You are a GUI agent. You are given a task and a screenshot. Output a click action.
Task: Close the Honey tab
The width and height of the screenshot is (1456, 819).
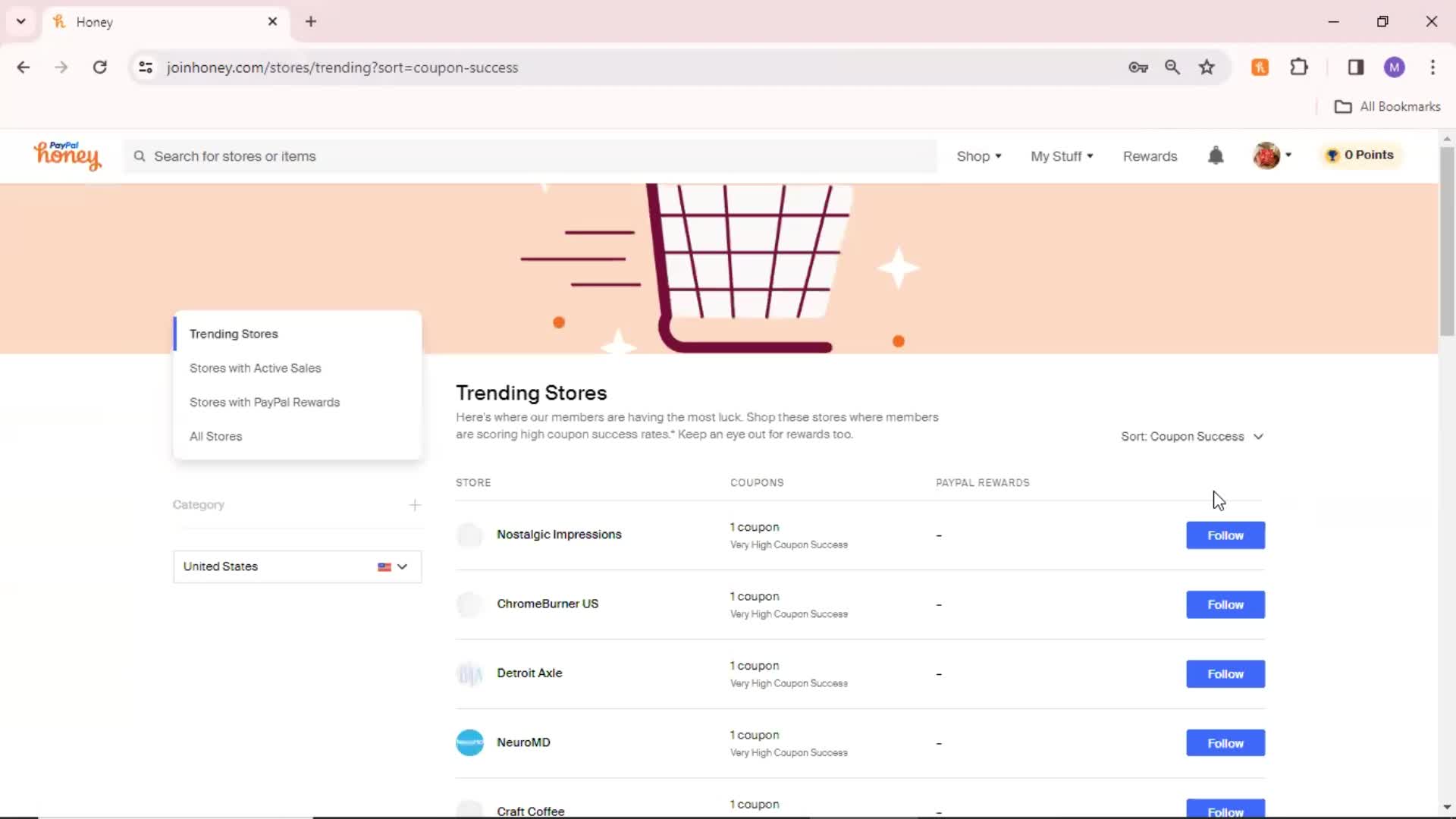pyautogui.click(x=272, y=21)
